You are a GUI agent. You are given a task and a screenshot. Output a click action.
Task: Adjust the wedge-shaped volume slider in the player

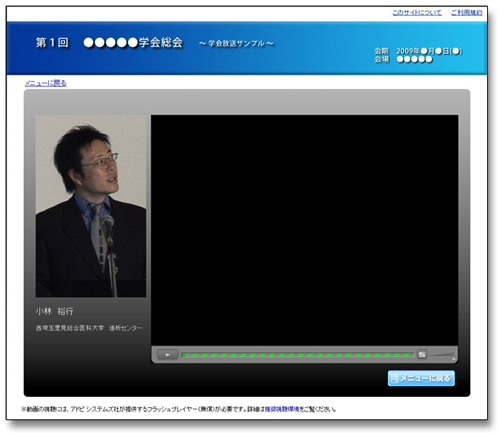(x=442, y=355)
